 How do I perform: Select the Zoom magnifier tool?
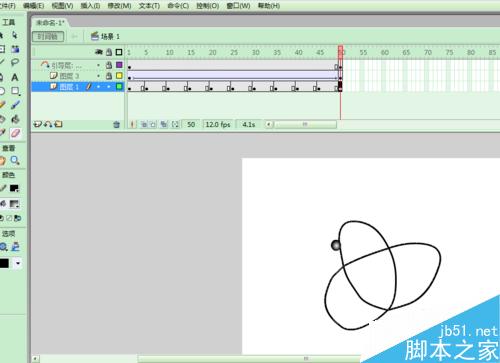15,161
